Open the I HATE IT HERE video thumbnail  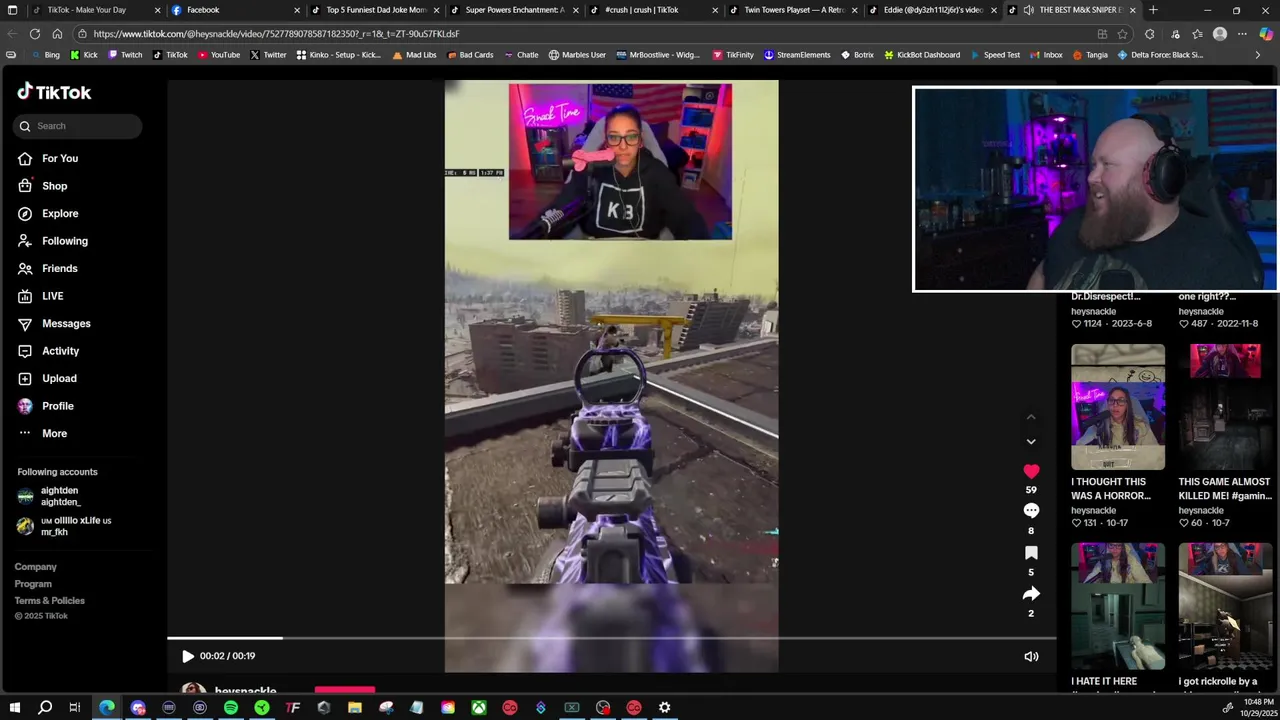1118,606
